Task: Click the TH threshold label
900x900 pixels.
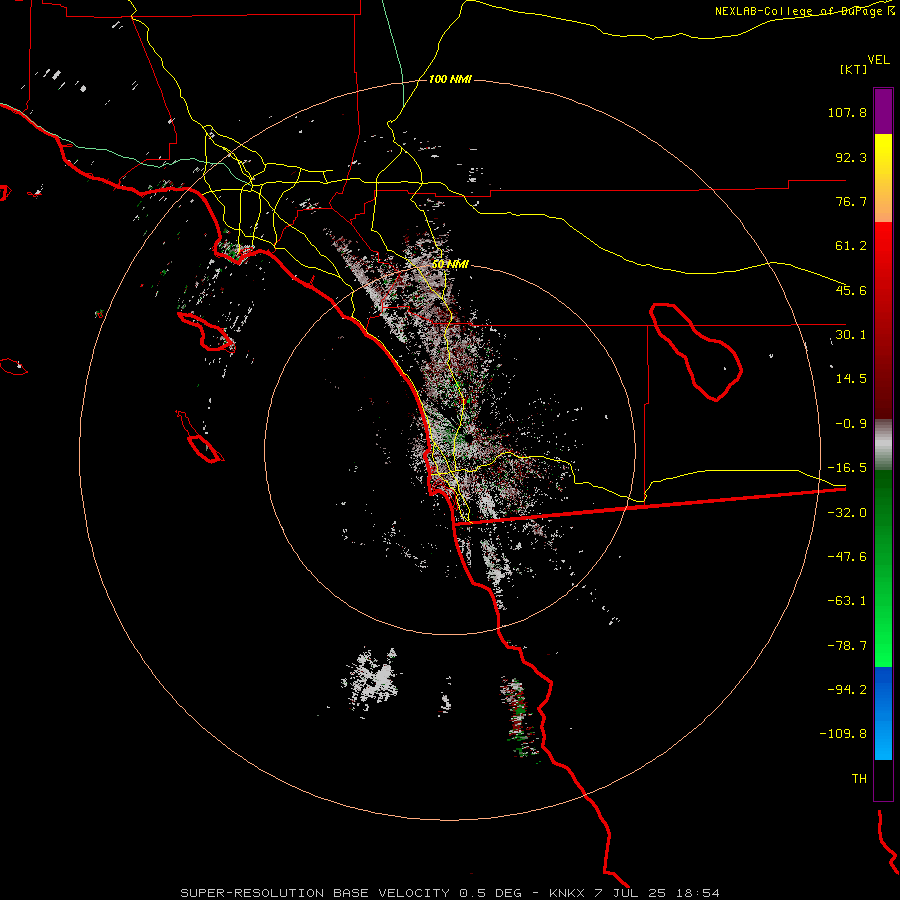Action: click(x=859, y=779)
